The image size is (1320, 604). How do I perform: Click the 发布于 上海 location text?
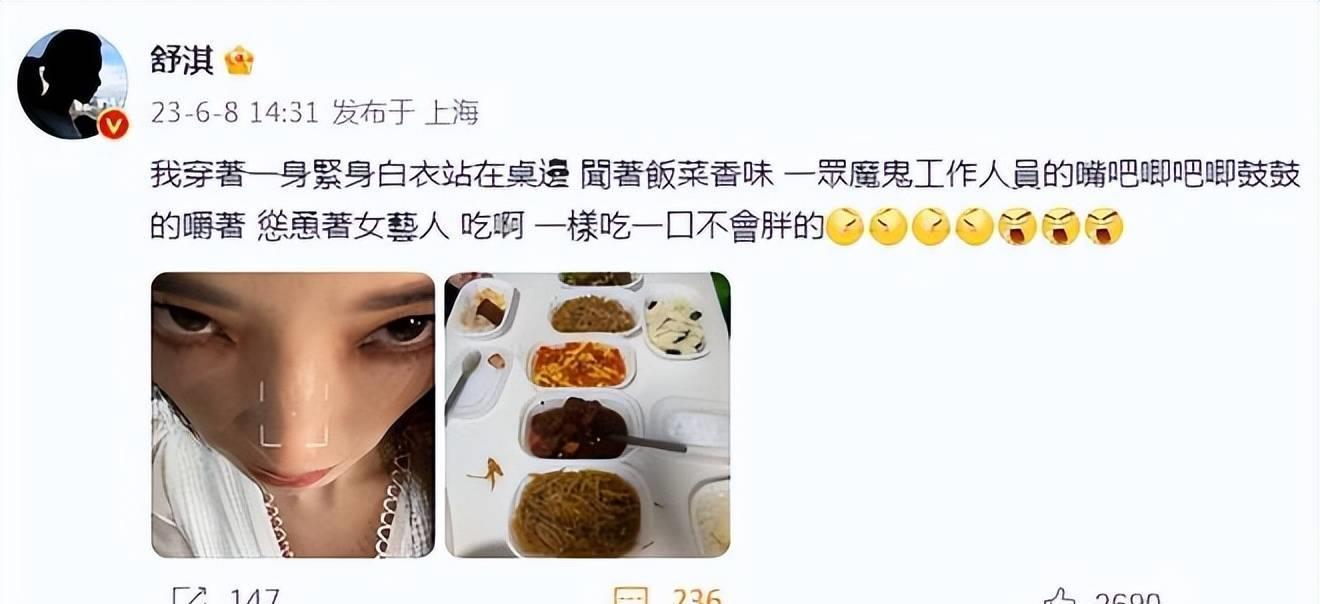(x=406, y=113)
